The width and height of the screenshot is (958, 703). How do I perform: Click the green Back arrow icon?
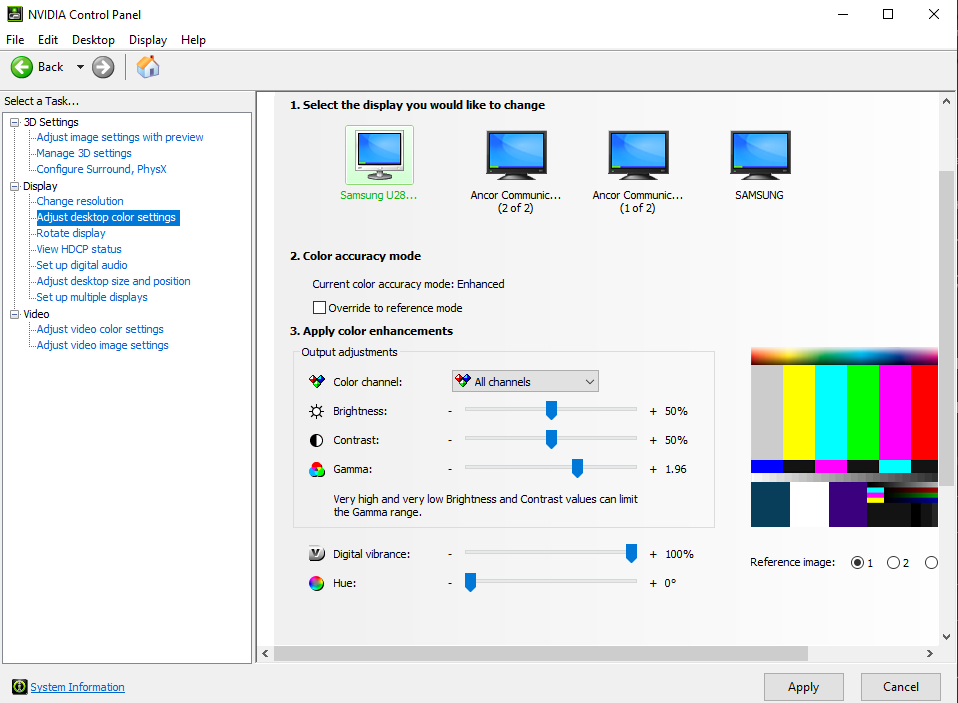(x=22, y=67)
